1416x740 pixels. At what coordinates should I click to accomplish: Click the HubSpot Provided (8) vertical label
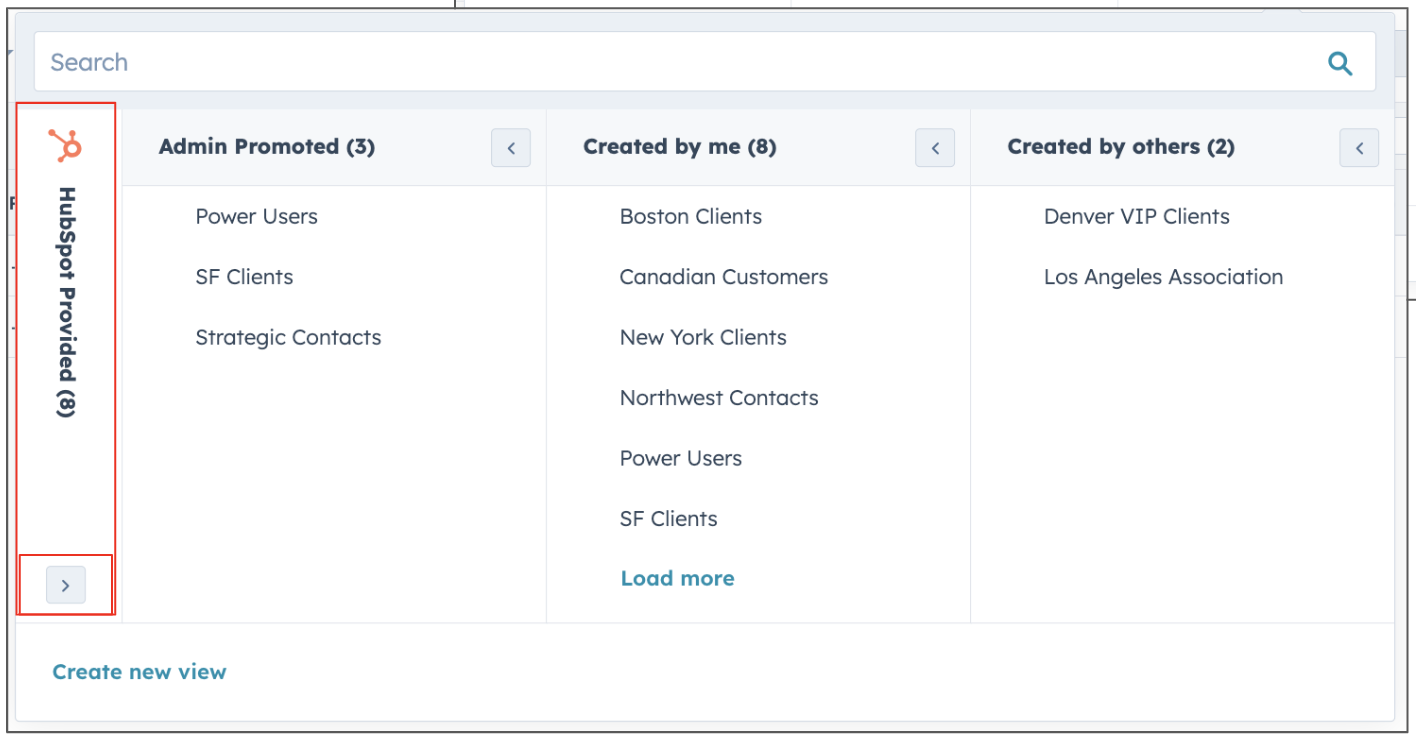tap(66, 302)
